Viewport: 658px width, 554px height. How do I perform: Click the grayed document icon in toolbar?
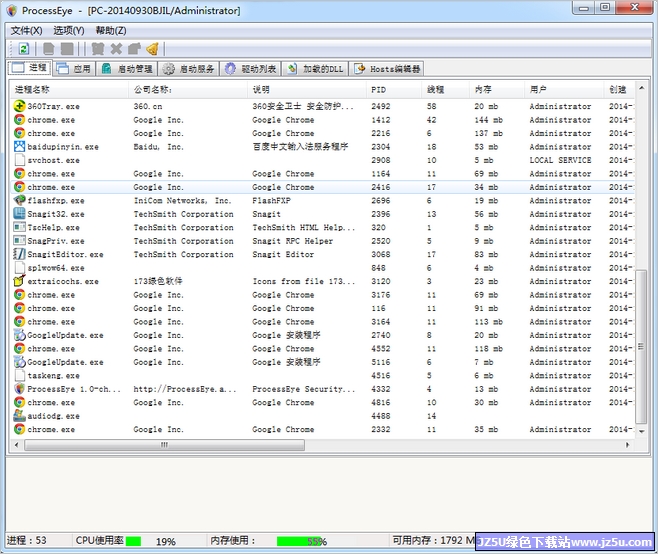48,49
